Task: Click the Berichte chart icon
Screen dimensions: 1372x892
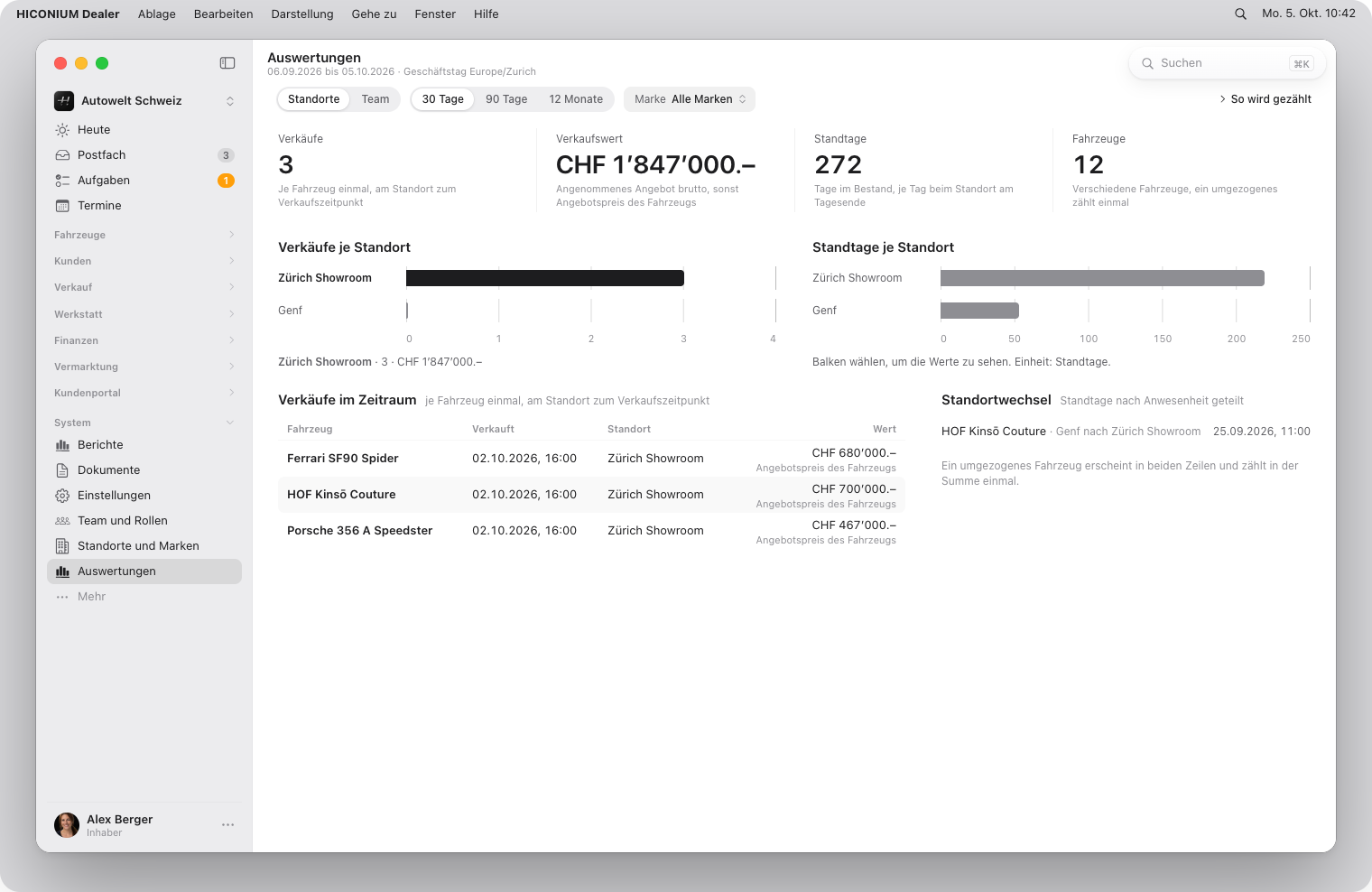Action: pos(62,445)
